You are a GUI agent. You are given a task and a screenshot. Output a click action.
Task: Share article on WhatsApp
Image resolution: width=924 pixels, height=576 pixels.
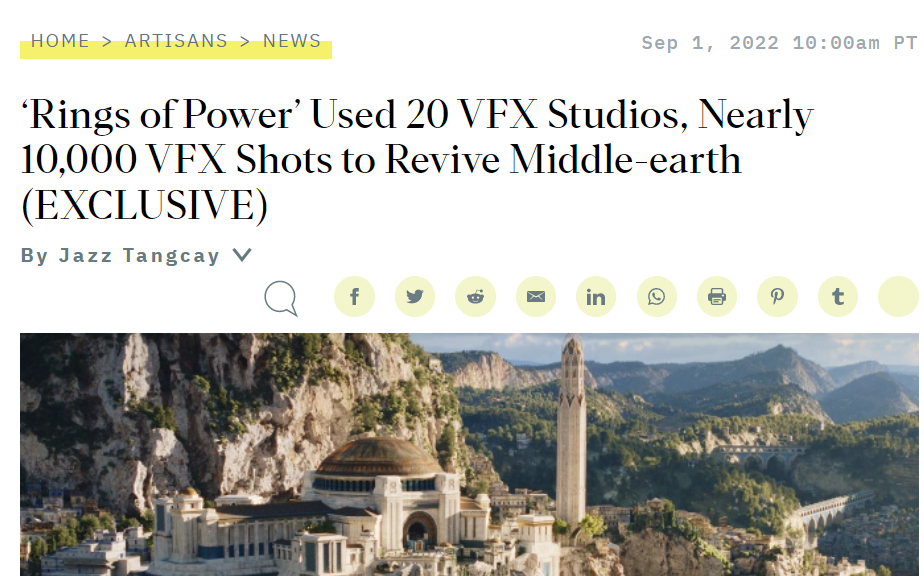656,297
